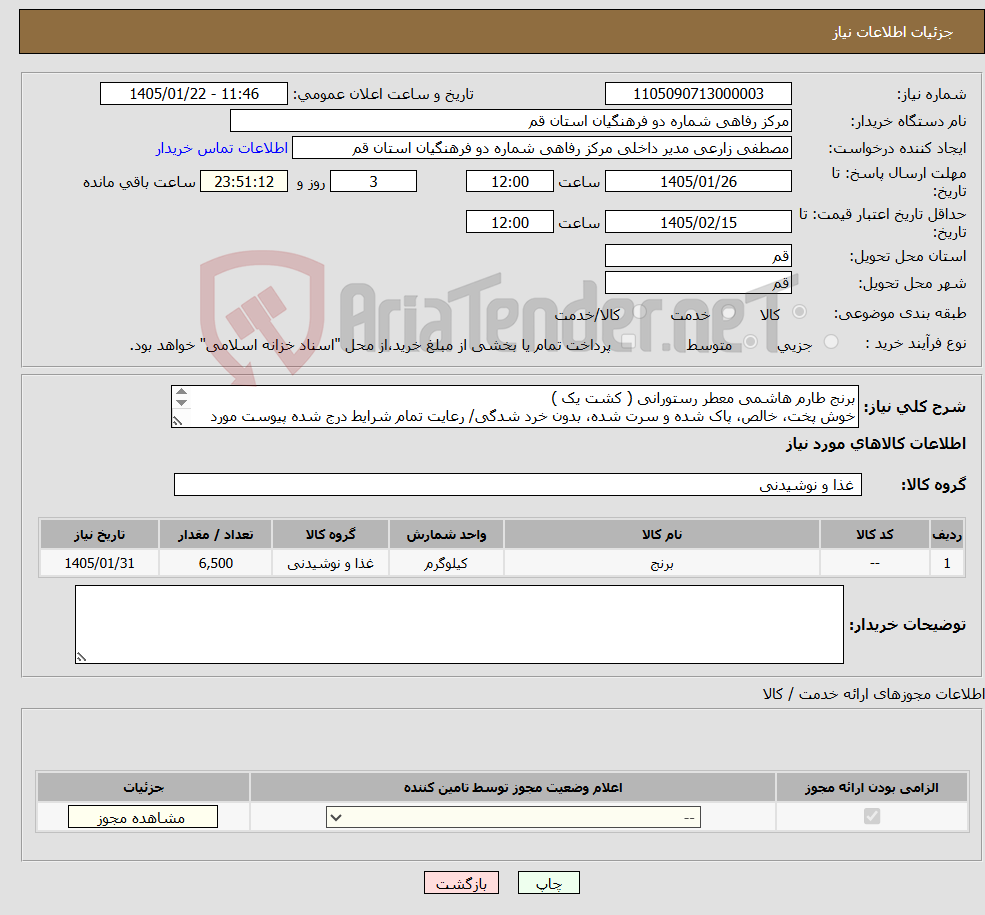
Task: Click the اطلاعات کالاهای مورد نیاز heading
Action: tap(875, 444)
